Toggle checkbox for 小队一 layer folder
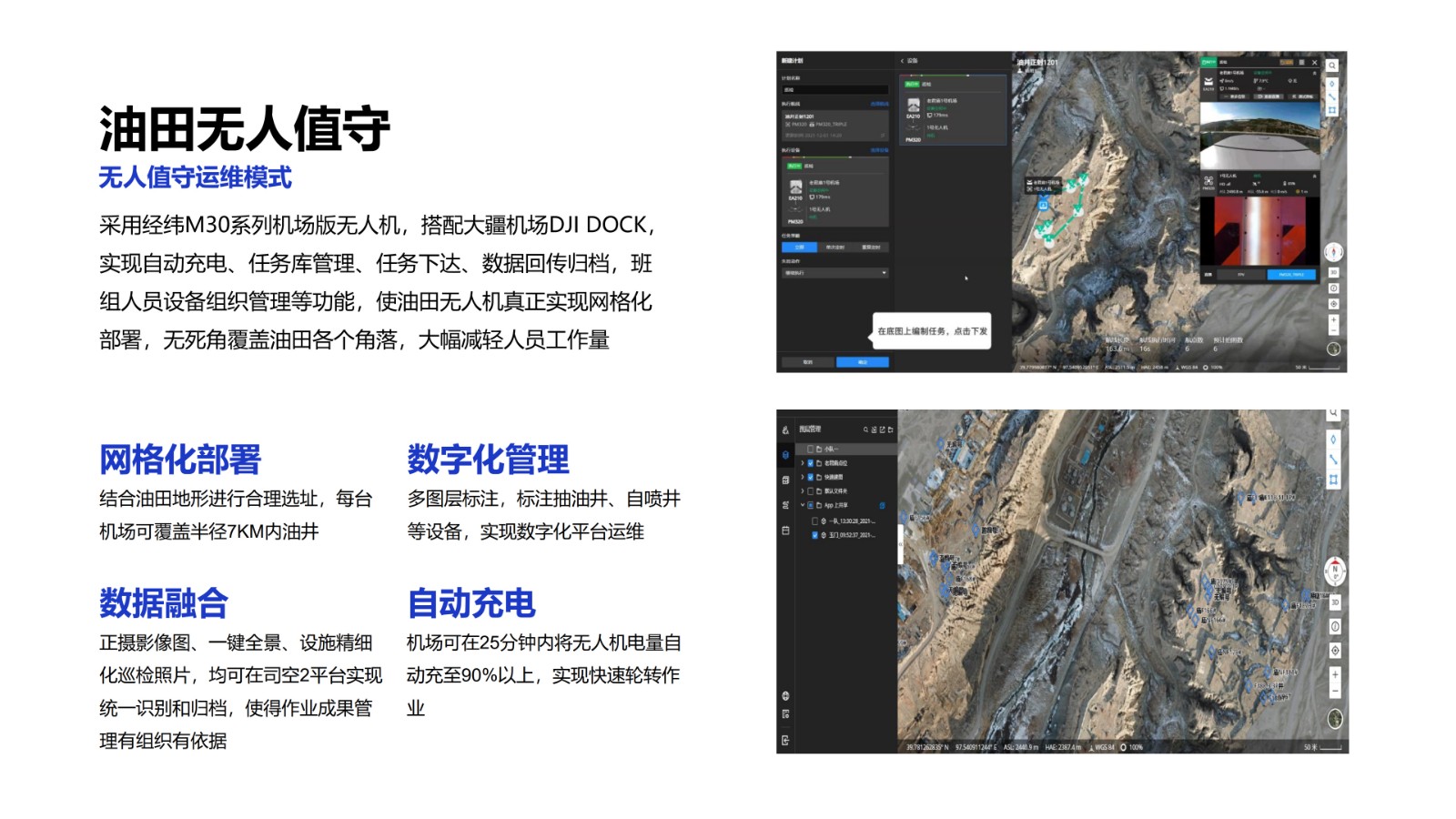This screenshot has width=1456, height=819. coord(810,449)
